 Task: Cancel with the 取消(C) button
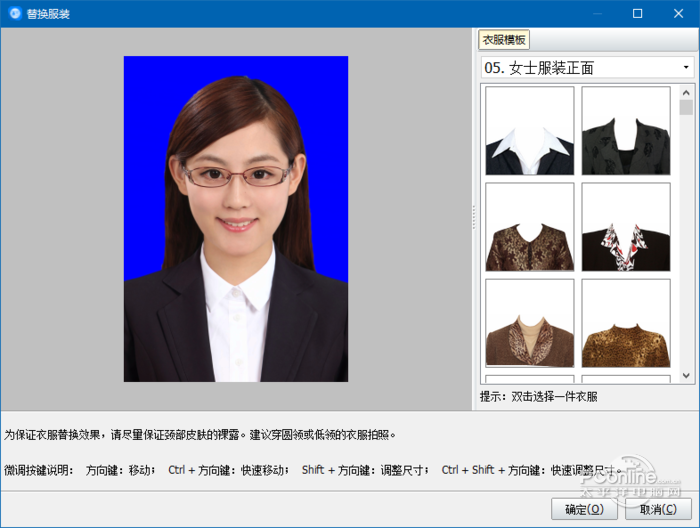(x=658, y=509)
